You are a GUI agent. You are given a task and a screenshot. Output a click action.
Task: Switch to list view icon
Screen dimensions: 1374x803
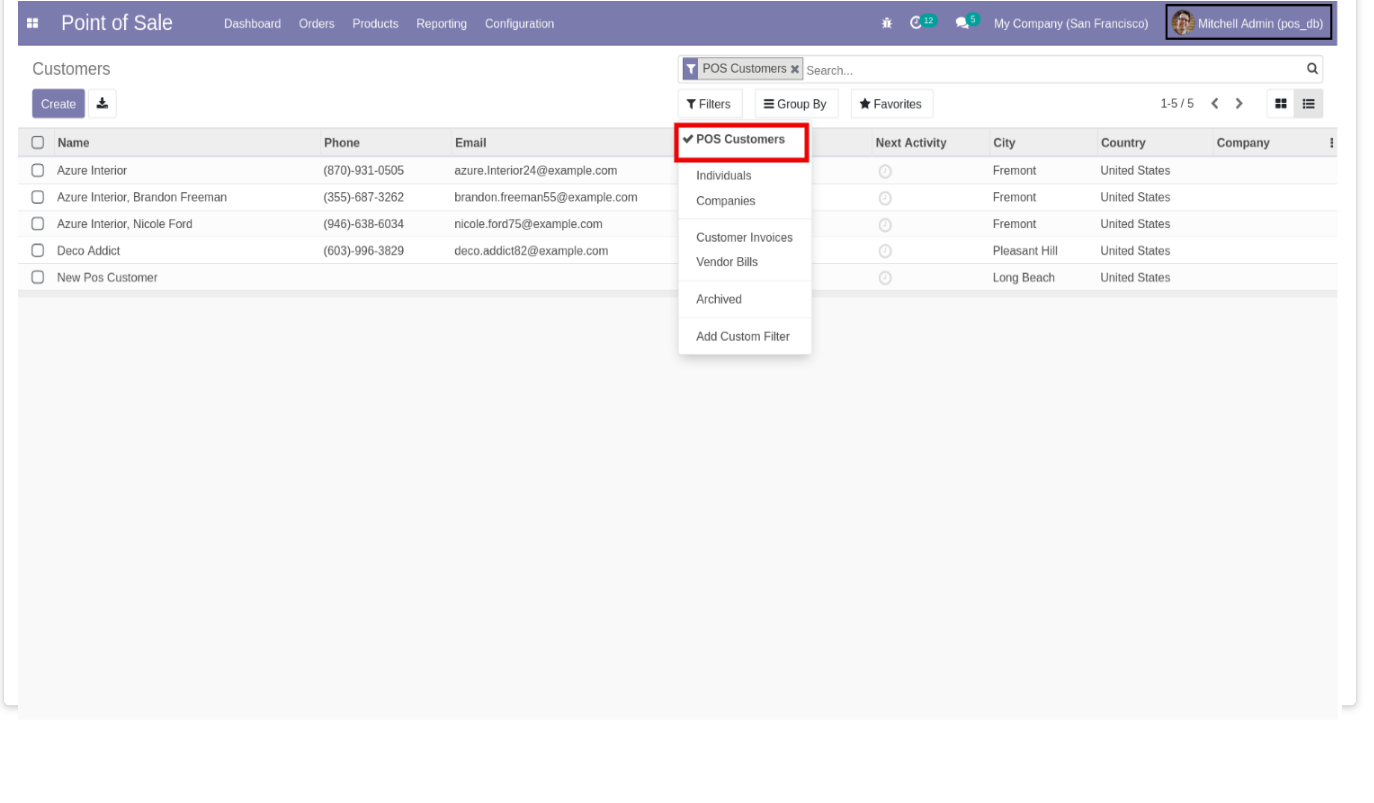[1308, 103]
